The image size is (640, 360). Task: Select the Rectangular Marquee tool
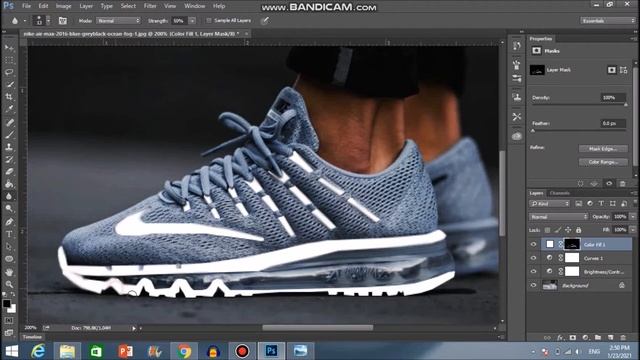9,60
